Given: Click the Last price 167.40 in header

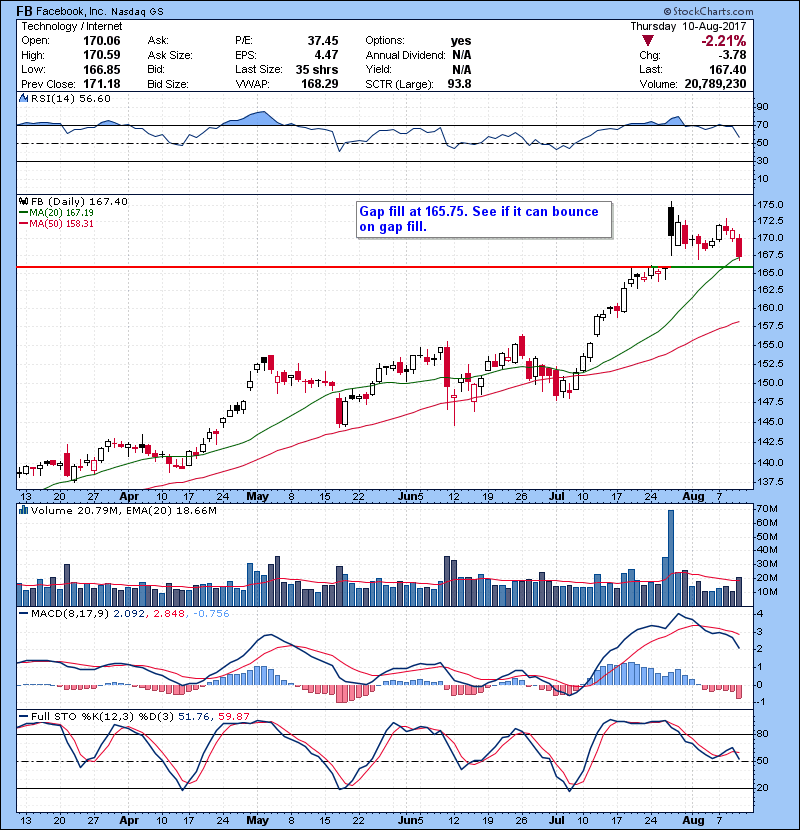Looking at the screenshot, I should [x=728, y=69].
